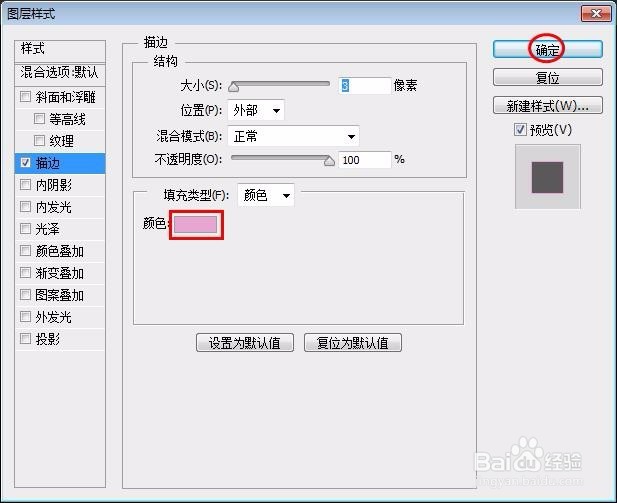Select the 渐变叠加 style label
Viewport: 617px width, 503px height.
click(59, 273)
